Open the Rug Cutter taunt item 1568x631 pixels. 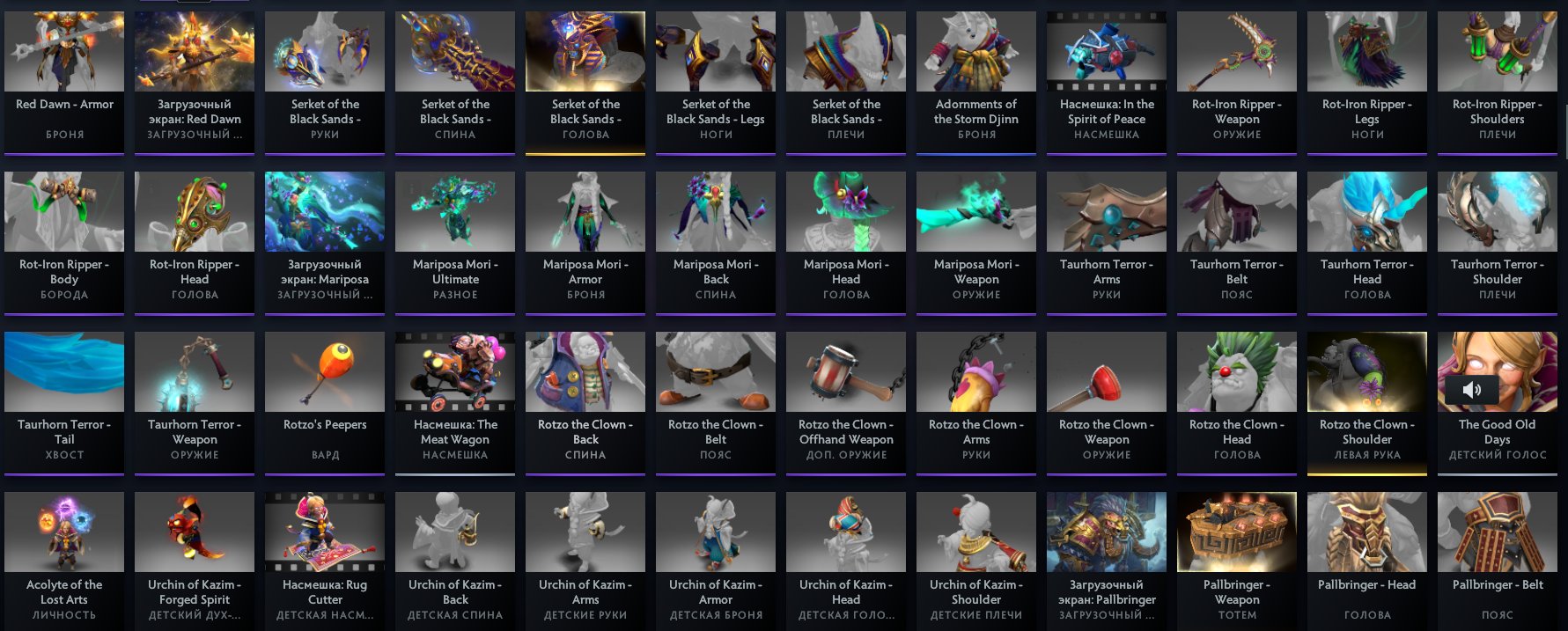pyautogui.click(x=325, y=561)
